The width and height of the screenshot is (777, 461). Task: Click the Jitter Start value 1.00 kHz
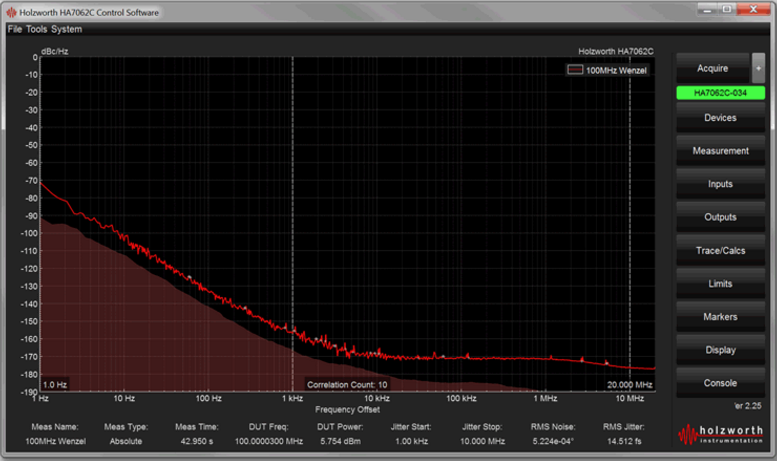(x=411, y=441)
